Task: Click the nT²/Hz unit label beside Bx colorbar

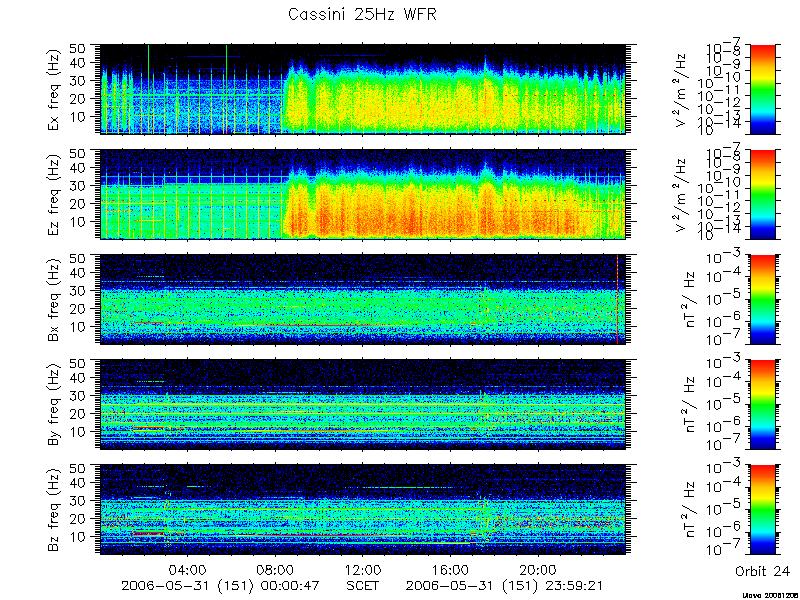Action: click(x=688, y=299)
